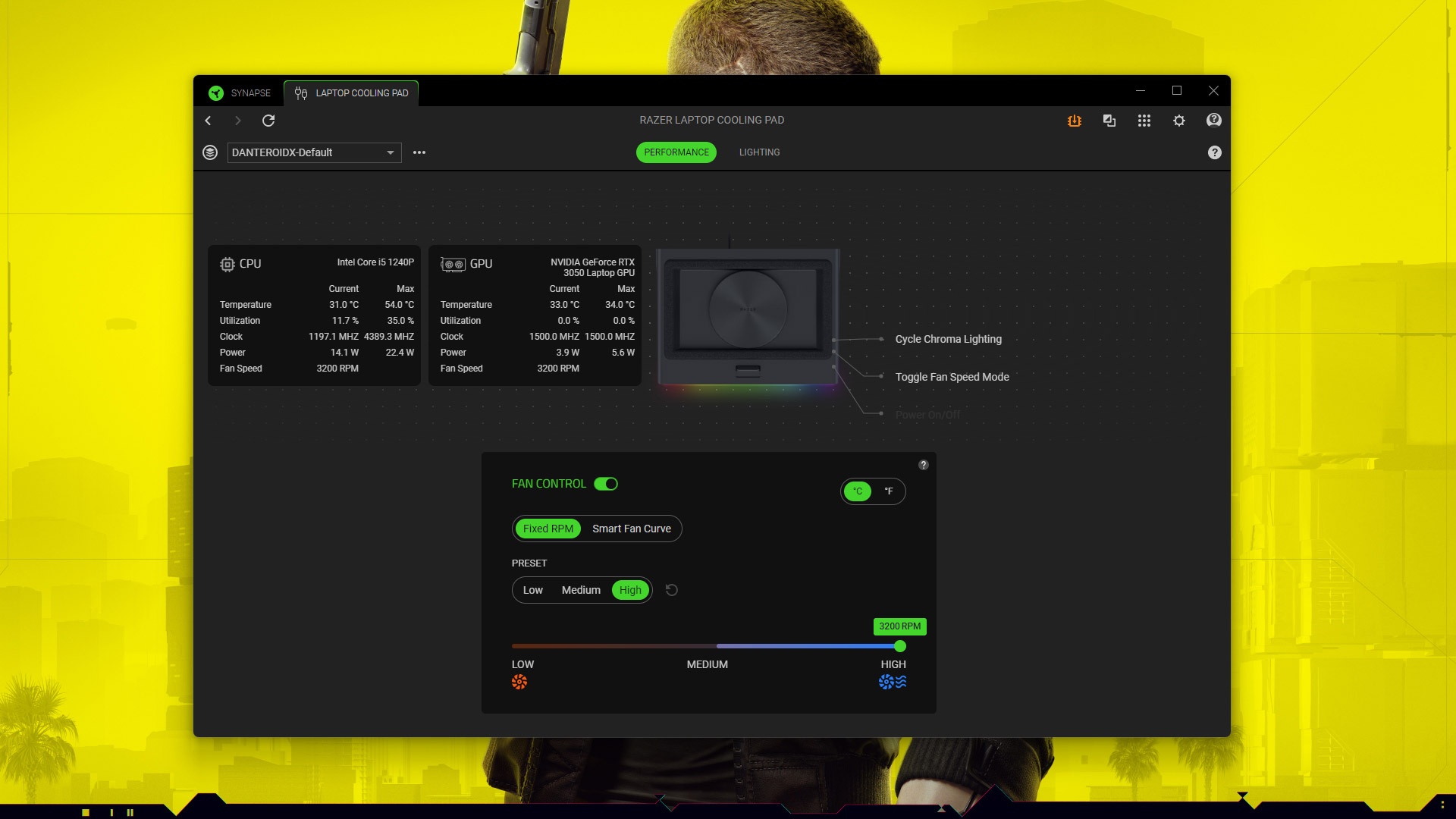The image size is (1456, 819).
Task: Click the MEDIUM slider label
Action: click(708, 664)
